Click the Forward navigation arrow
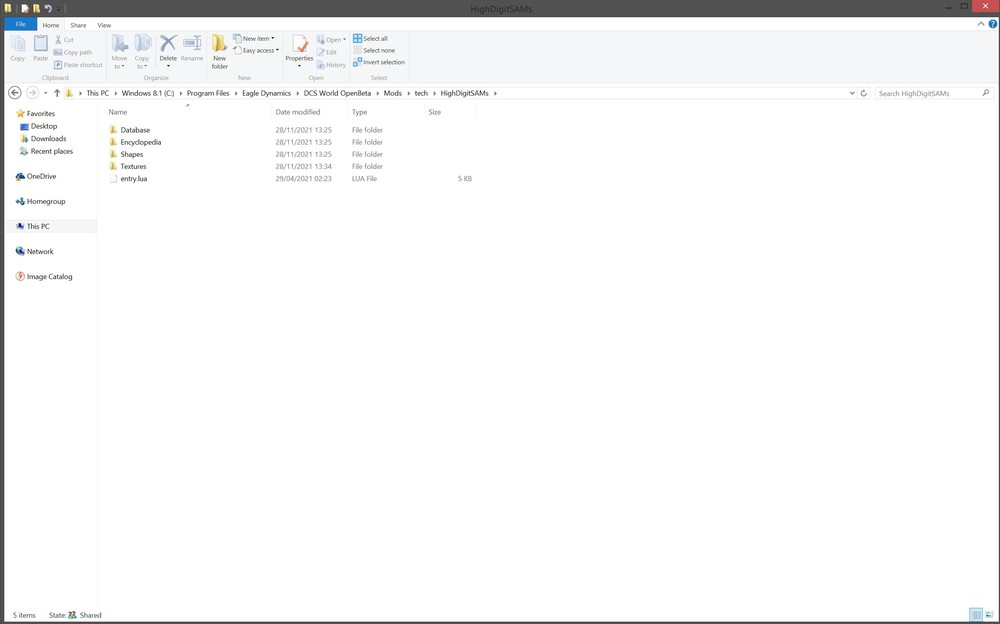The image size is (1000, 624). pos(32,93)
